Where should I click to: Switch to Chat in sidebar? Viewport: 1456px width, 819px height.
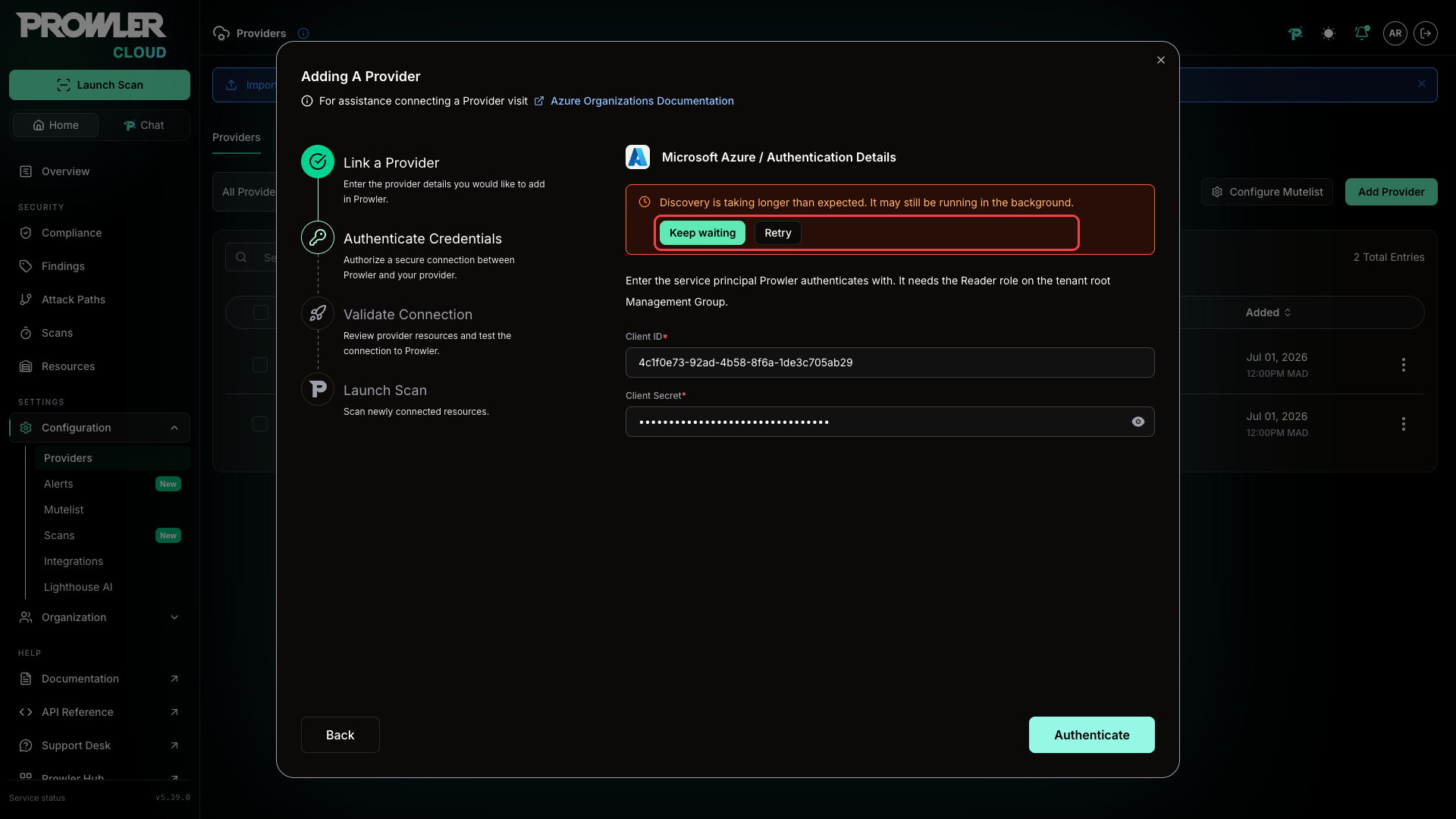(143, 125)
